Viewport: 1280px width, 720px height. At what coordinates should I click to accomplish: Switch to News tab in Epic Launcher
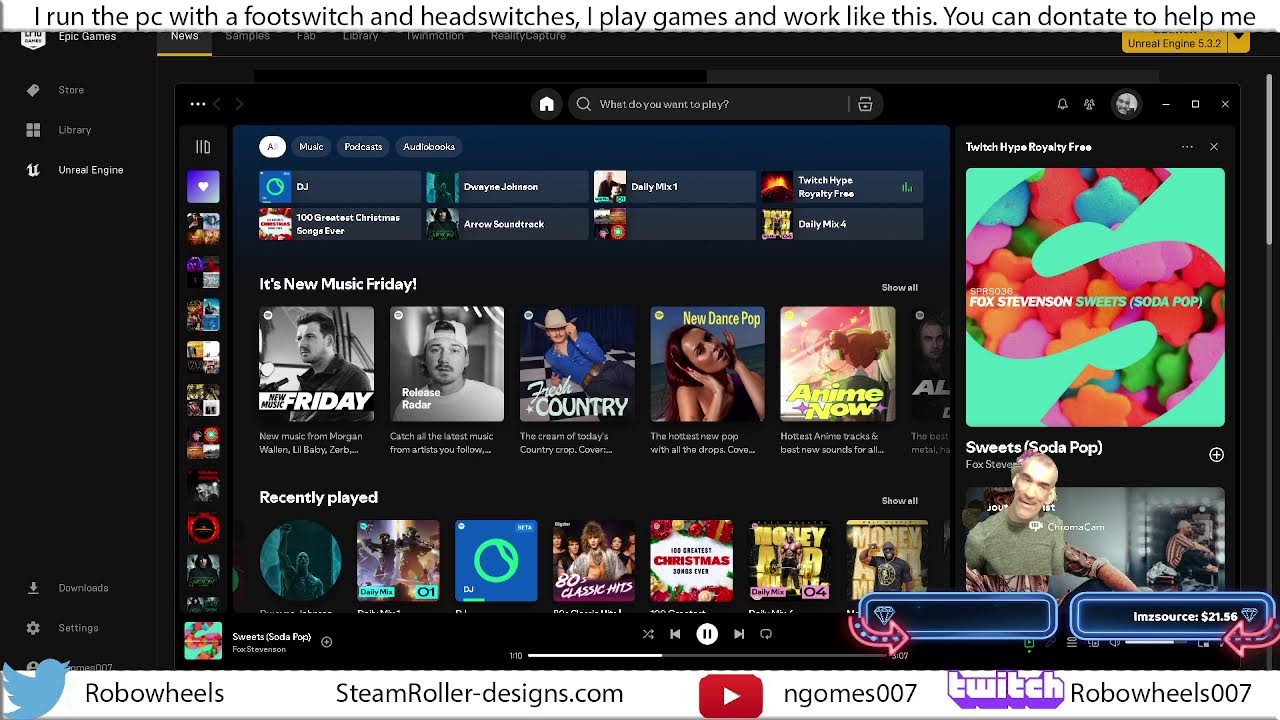184,36
